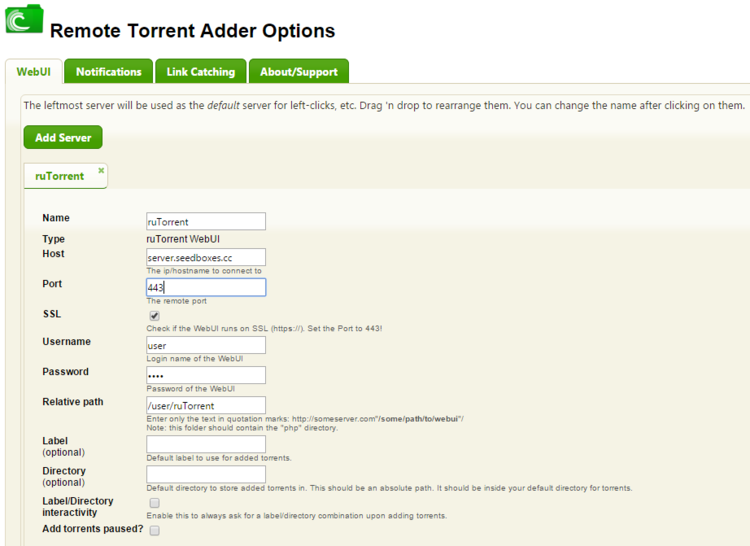
Task: Click the 'Default label to use for added torrents' text
Action: pos(219,458)
